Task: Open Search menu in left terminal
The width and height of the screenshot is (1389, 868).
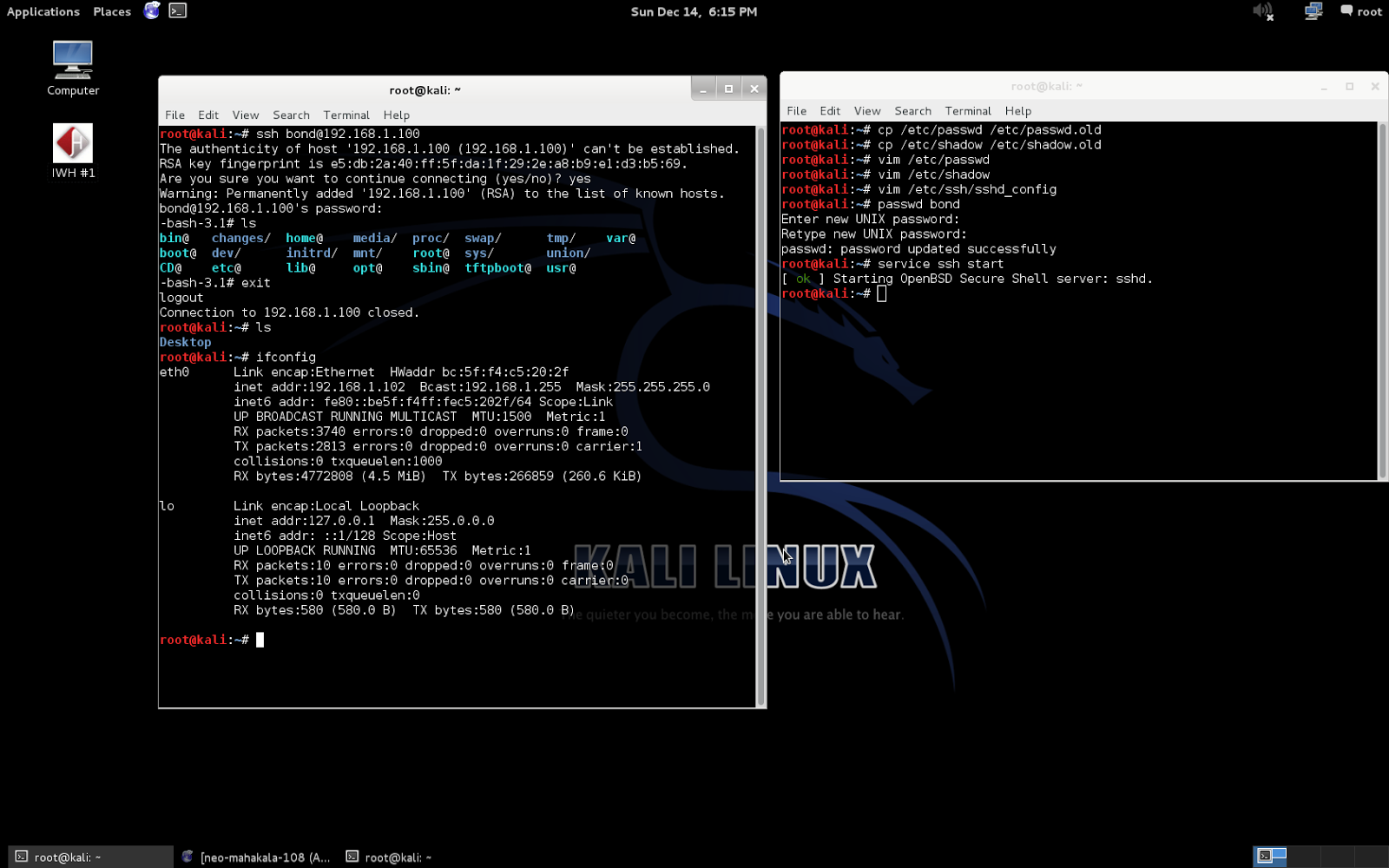Action: pyautogui.click(x=291, y=115)
